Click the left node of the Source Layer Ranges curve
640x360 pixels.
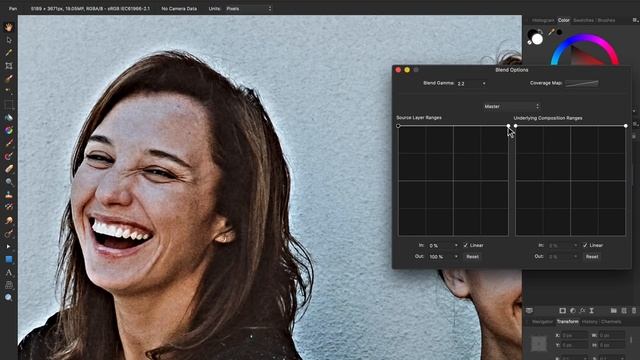point(398,126)
